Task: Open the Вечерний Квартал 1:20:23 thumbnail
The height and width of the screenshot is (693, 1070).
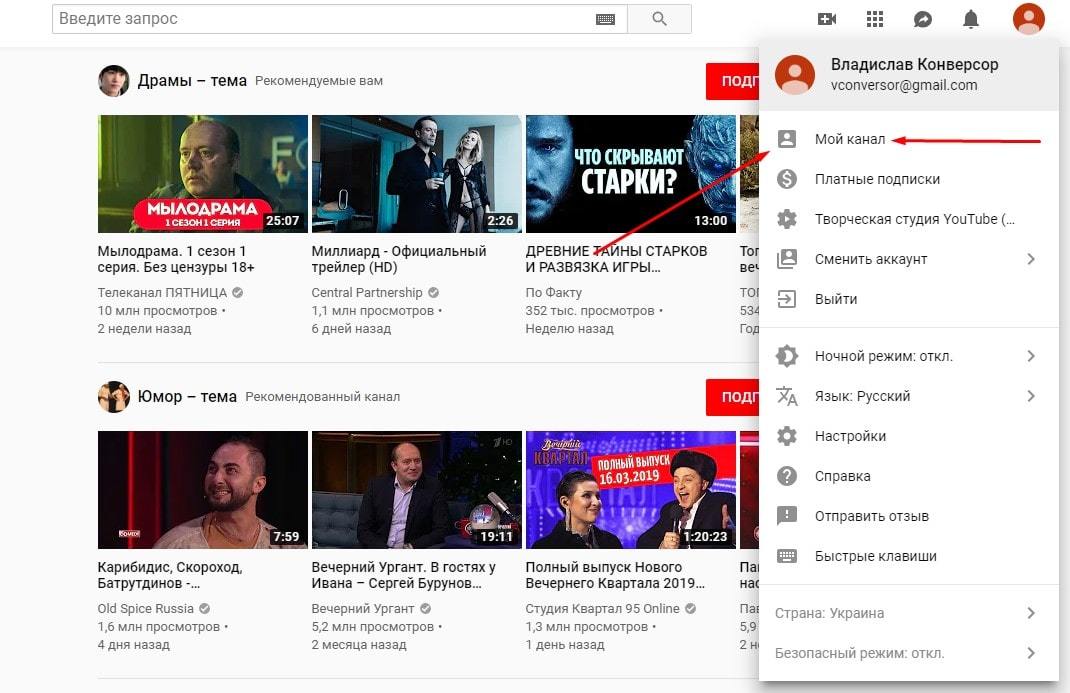Action: [x=631, y=490]
